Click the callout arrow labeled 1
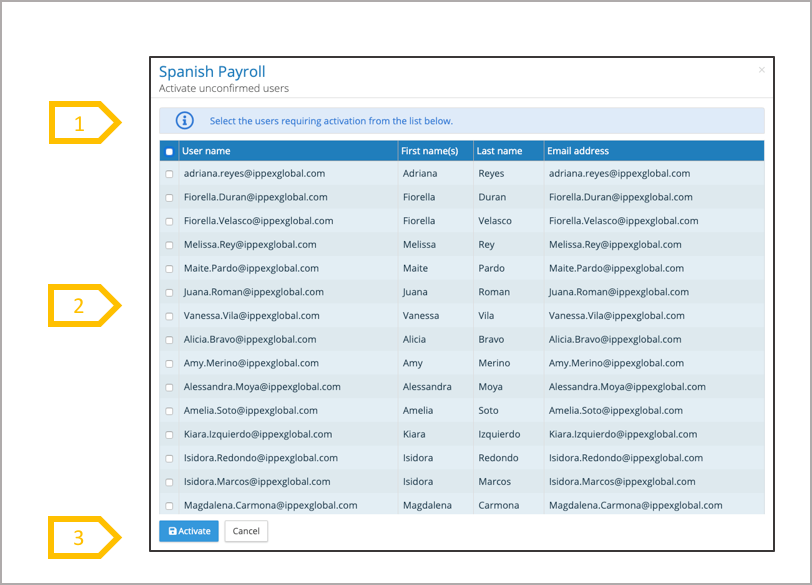This screenshot has height=585, width=812. [85, 124]
